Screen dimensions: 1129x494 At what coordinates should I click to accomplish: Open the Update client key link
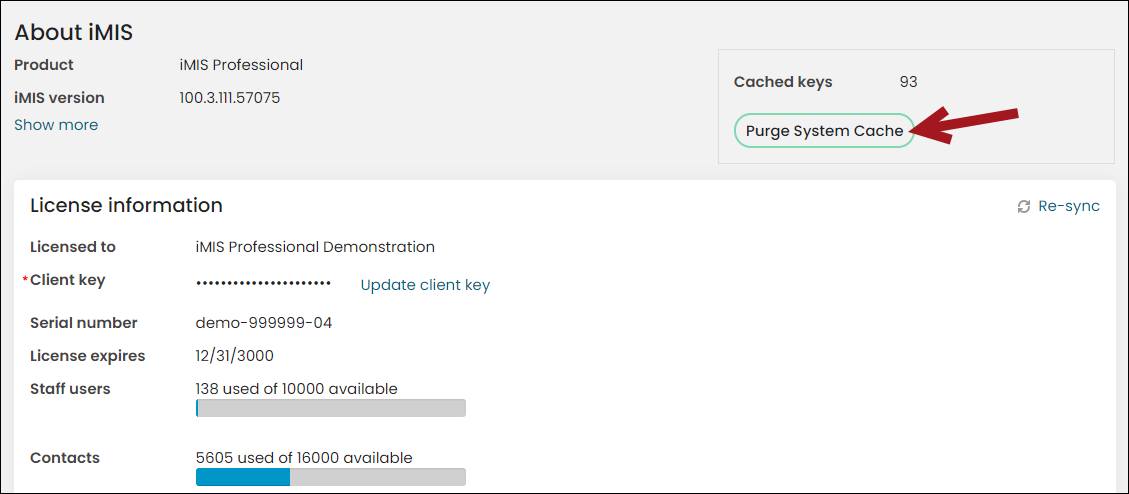pos(425,285)
